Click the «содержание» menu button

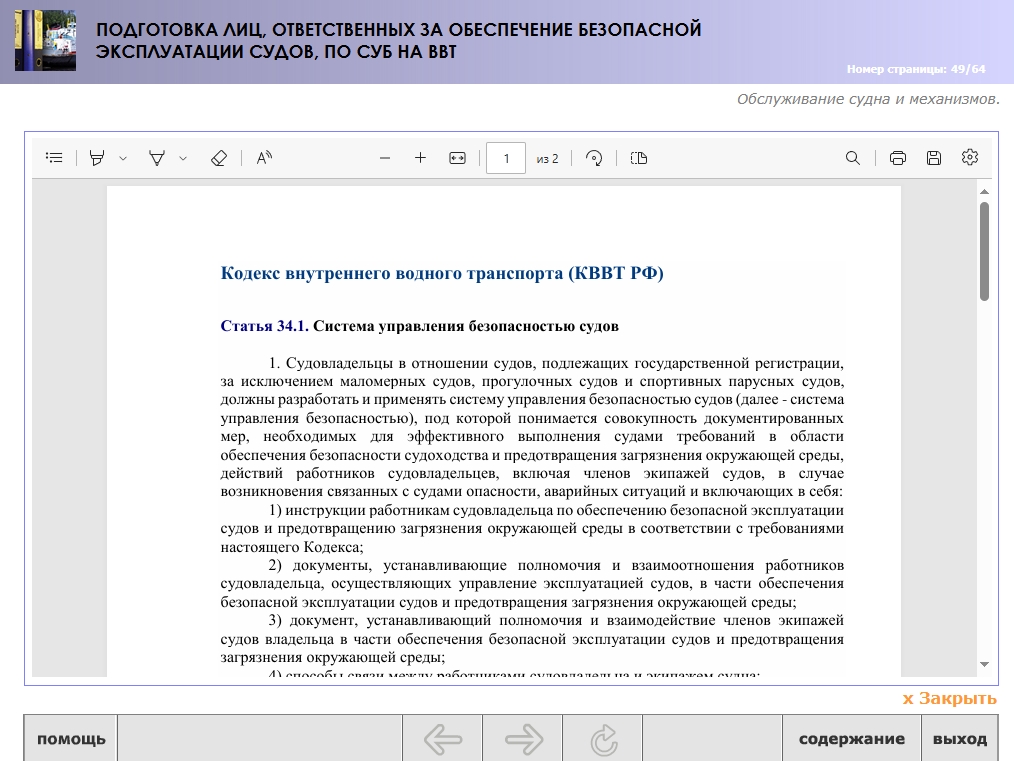point(851,740)
